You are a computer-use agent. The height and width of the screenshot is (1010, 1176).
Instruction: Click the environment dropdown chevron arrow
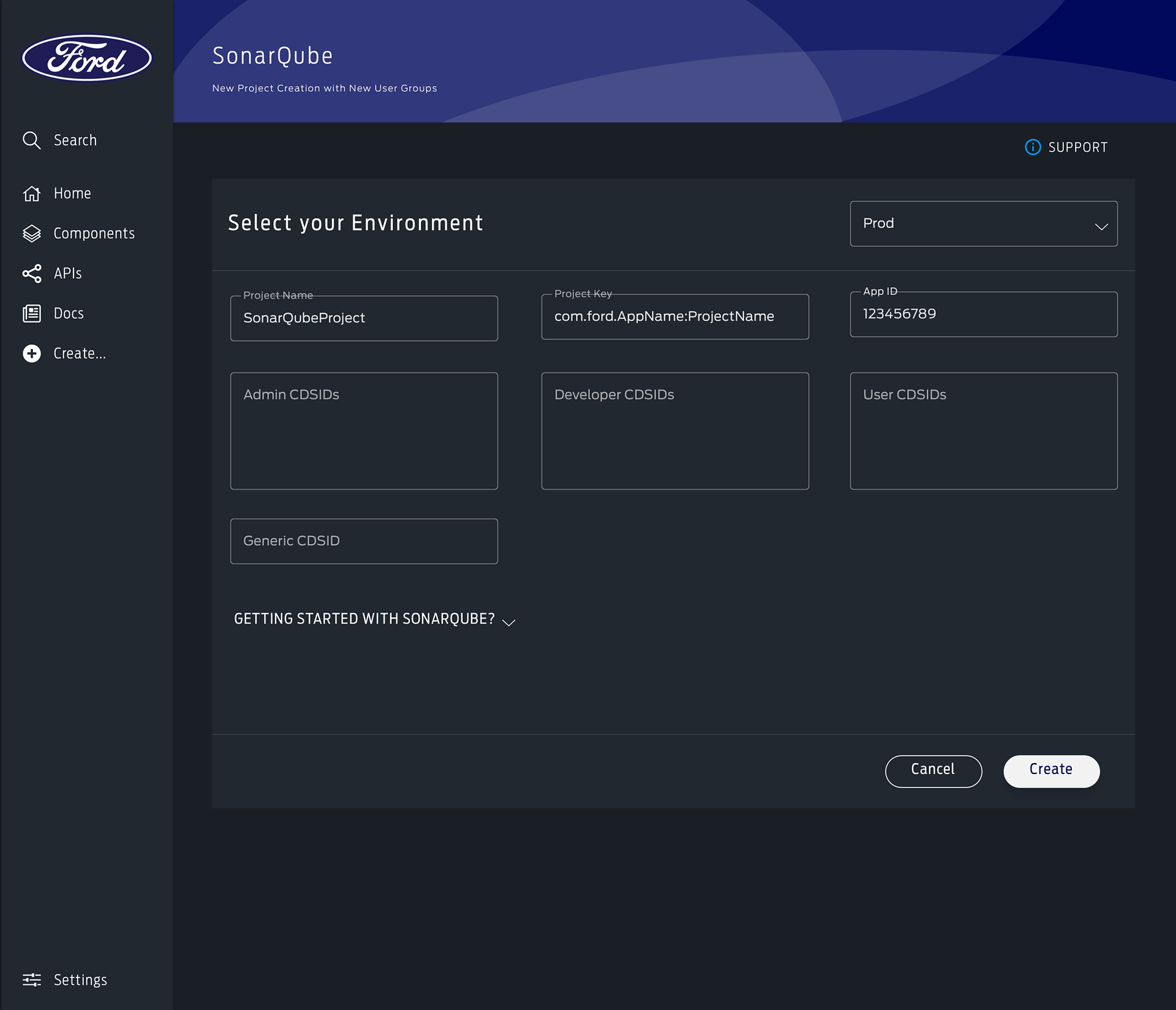[1101, 227]
